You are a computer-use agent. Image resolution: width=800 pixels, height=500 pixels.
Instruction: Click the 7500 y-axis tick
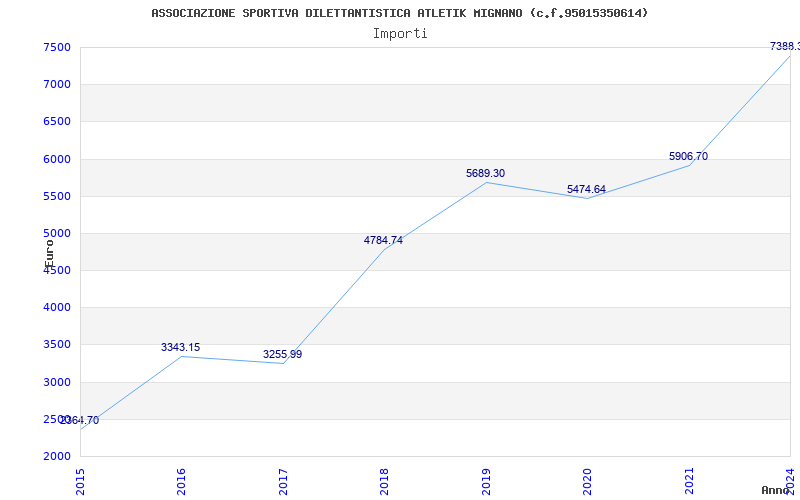(x=57, y=47)
